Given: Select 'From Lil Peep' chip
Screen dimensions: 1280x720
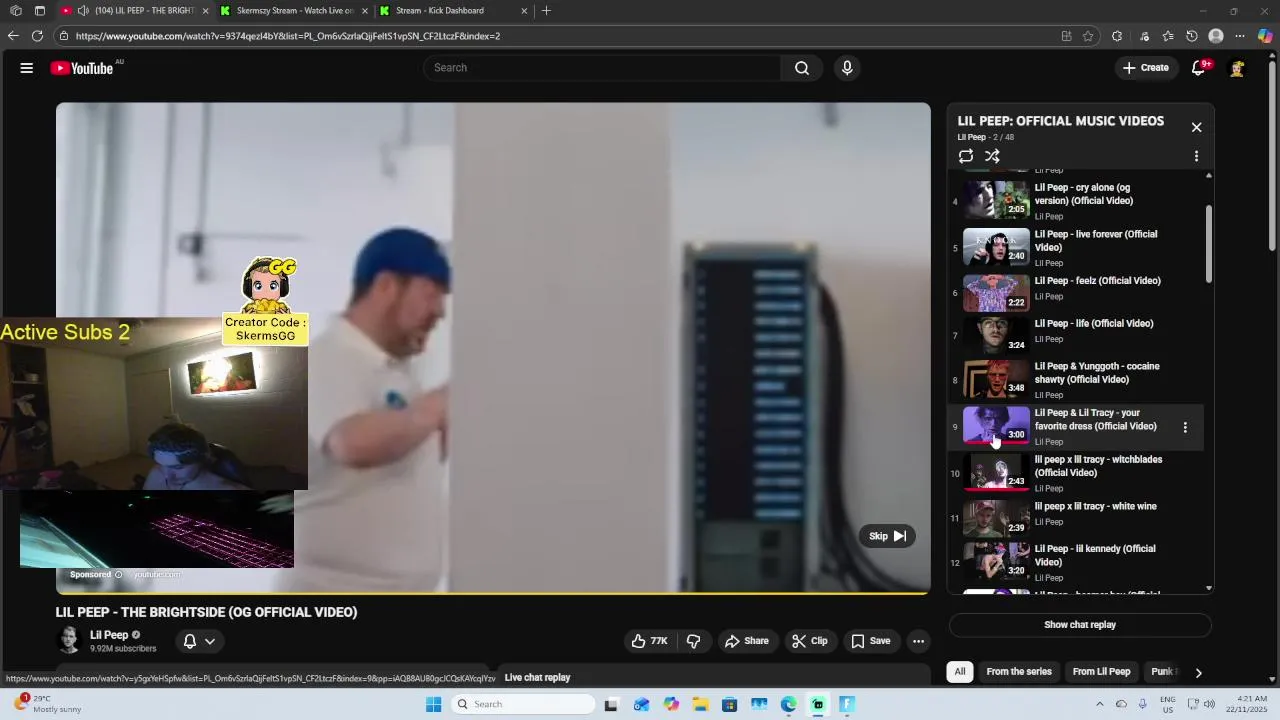Looking at the screenshot, I should [x=1101, y=672].
